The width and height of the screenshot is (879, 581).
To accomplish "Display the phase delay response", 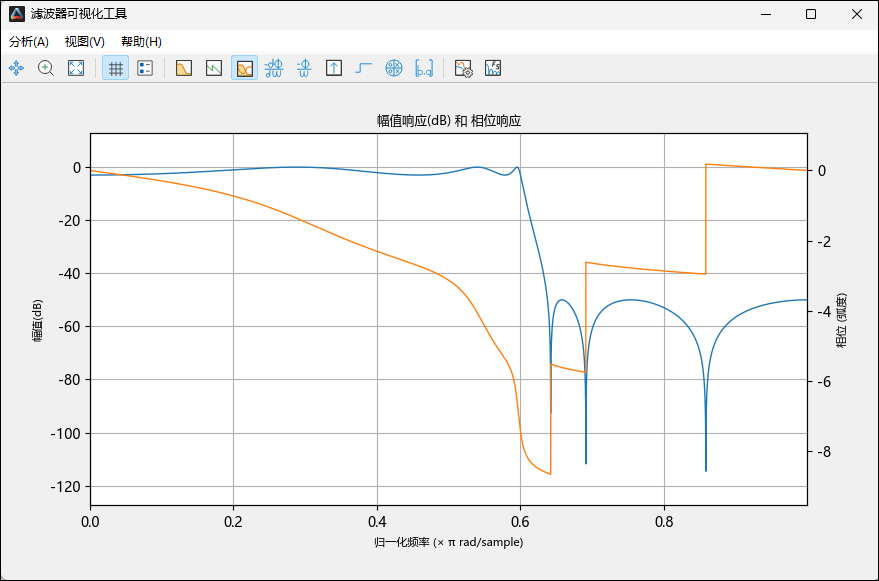I will click(x=304, y=68).
